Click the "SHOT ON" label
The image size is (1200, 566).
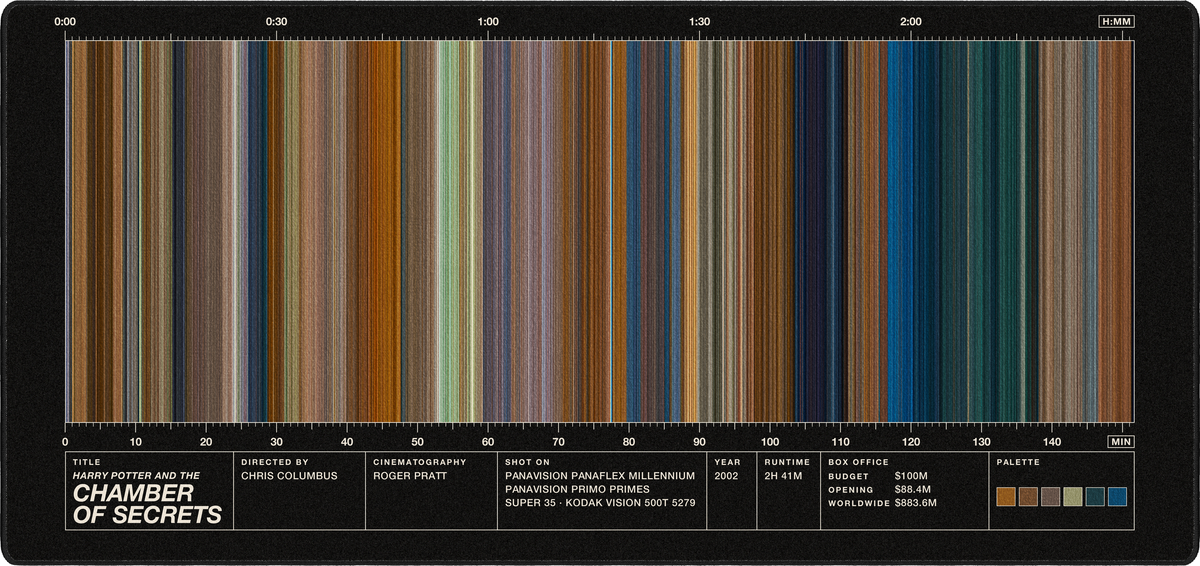point(528,462)
